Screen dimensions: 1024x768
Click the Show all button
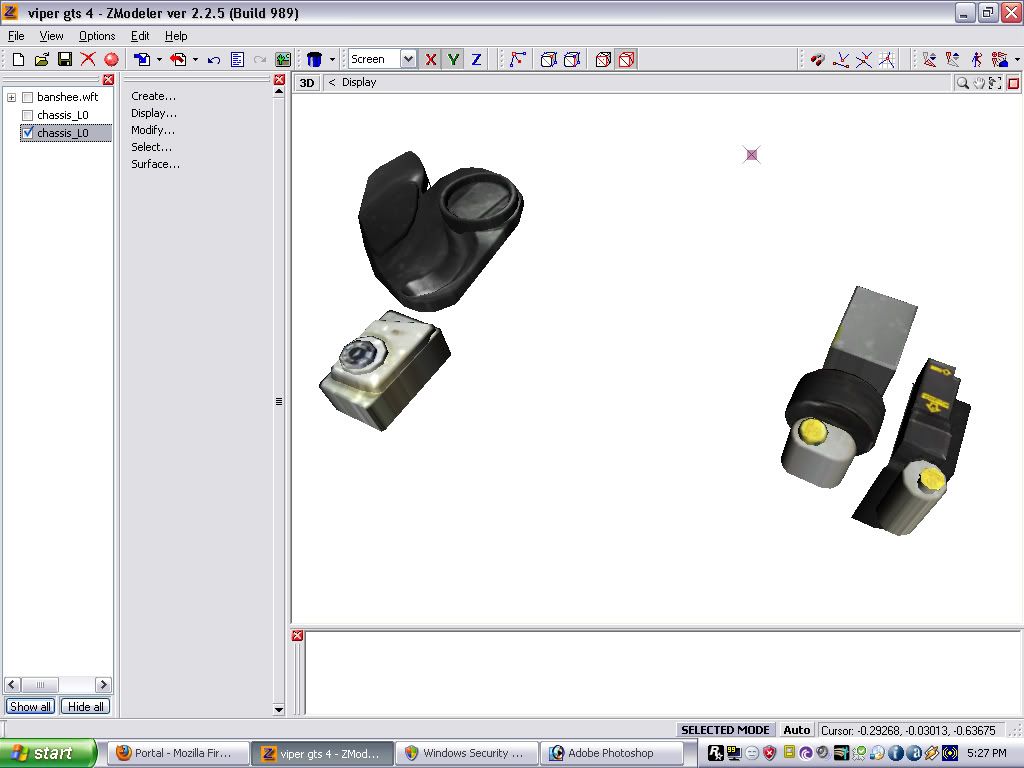click(30, 707)
